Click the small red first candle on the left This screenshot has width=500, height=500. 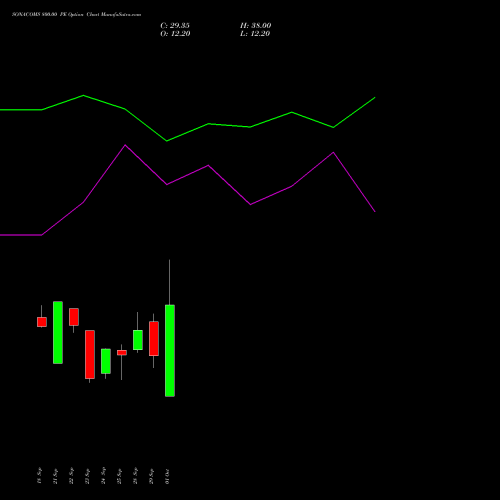pos(42,322)
